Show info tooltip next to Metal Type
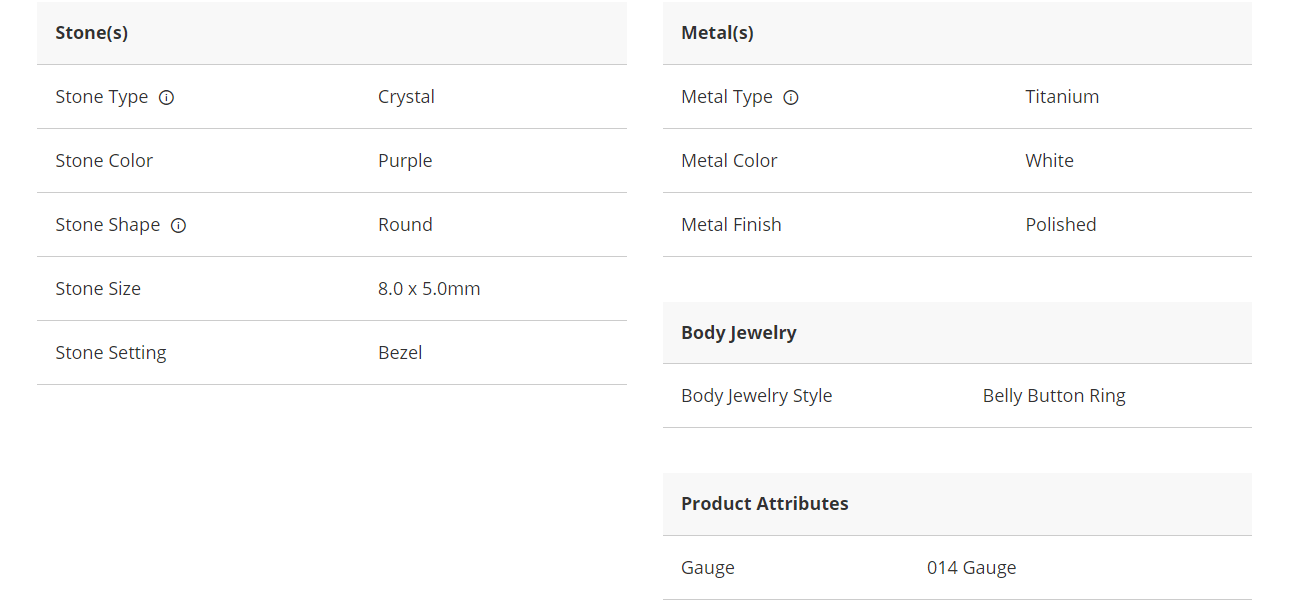 791,98
